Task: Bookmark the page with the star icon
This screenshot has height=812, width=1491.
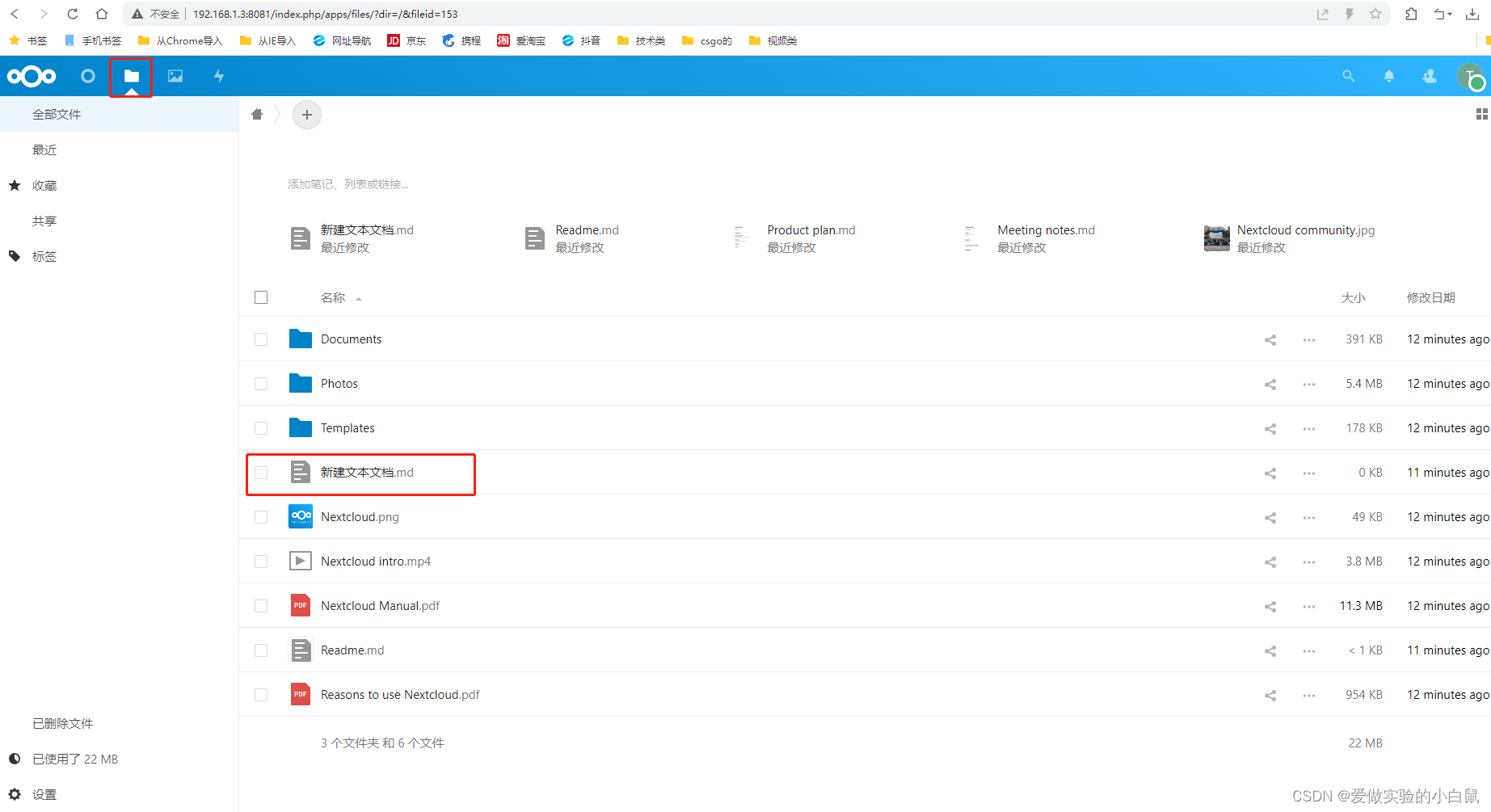Action: coord(1375,14)
